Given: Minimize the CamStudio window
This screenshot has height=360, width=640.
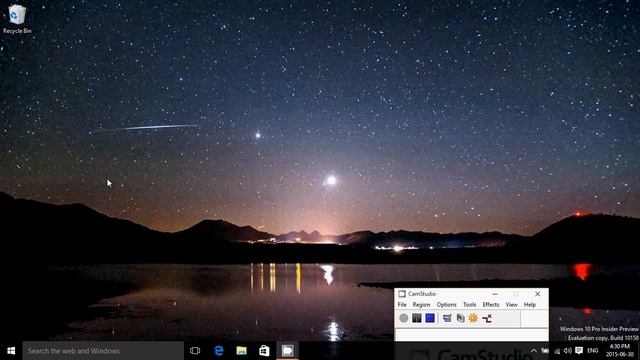Looking at the screenshot, I should (x=495, y=294).
